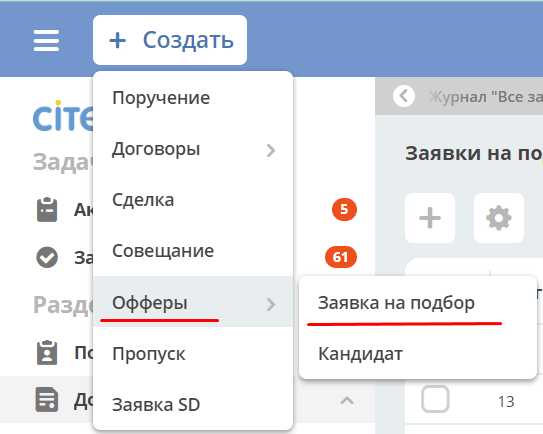Screen dimensions: 543x434
Task: Click the orange badge showing 61
Action: click(x=341, y=257)
